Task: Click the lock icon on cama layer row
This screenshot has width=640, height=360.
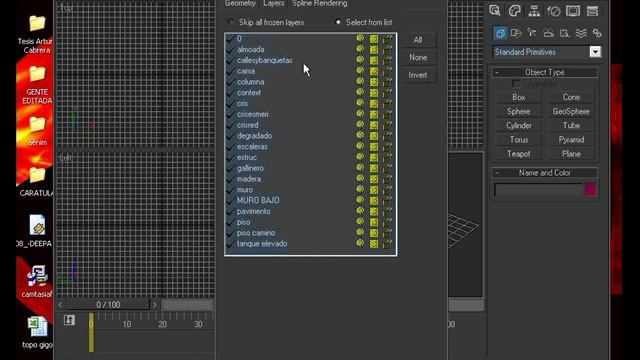Action: pyautogui.click(x=387, y=71)
